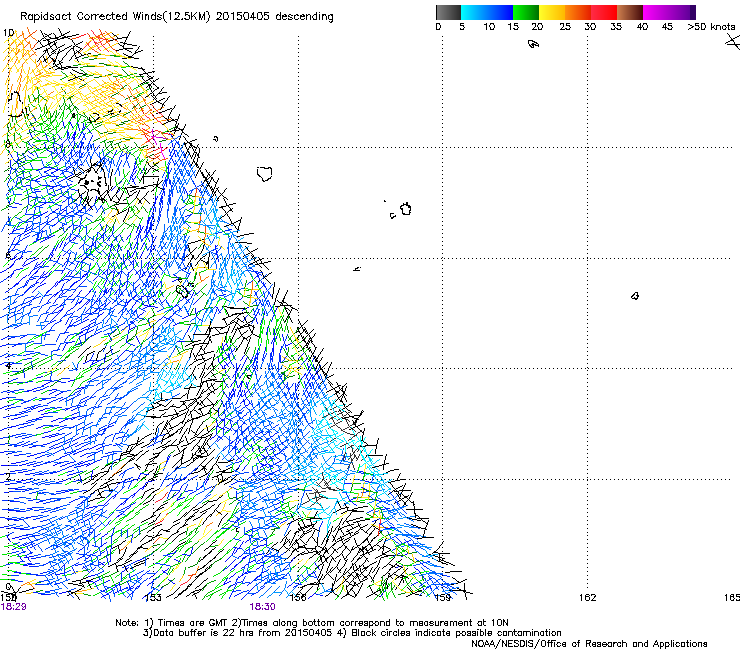The height and width of the screenshot is (650, 740).
Task: Click the round island outline near 158E
Action: click(x=406, y=209)
